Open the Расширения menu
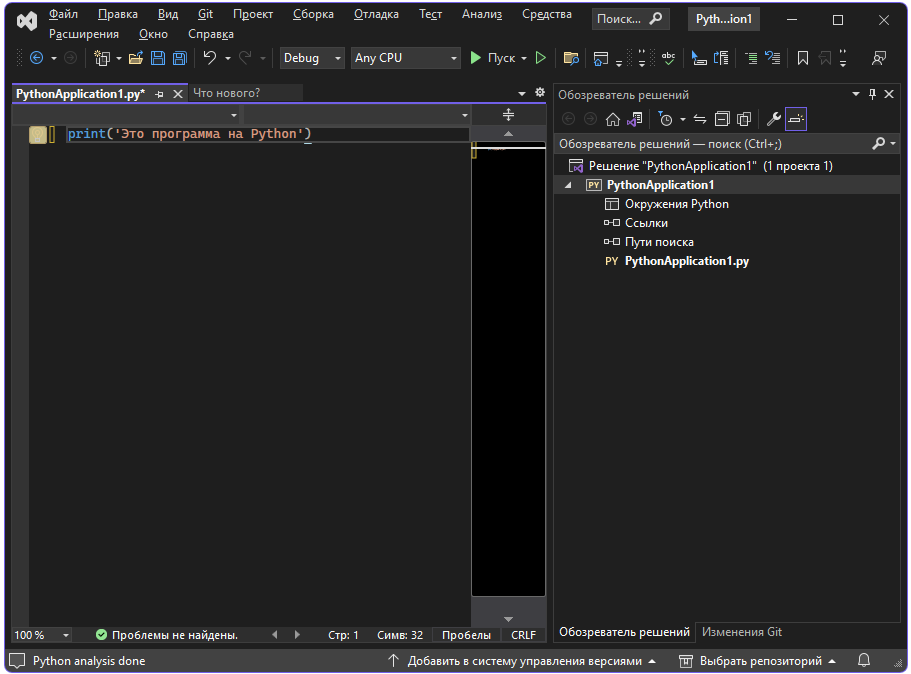Screen dimensions: 911x674 (84, 34)
